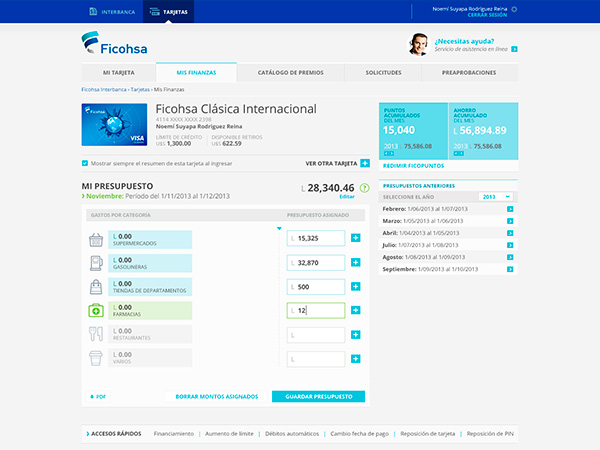The height and width of the screenshot is (450, 600).
Task: Click Guardar Presupuesto button
Action: point(318,396)
